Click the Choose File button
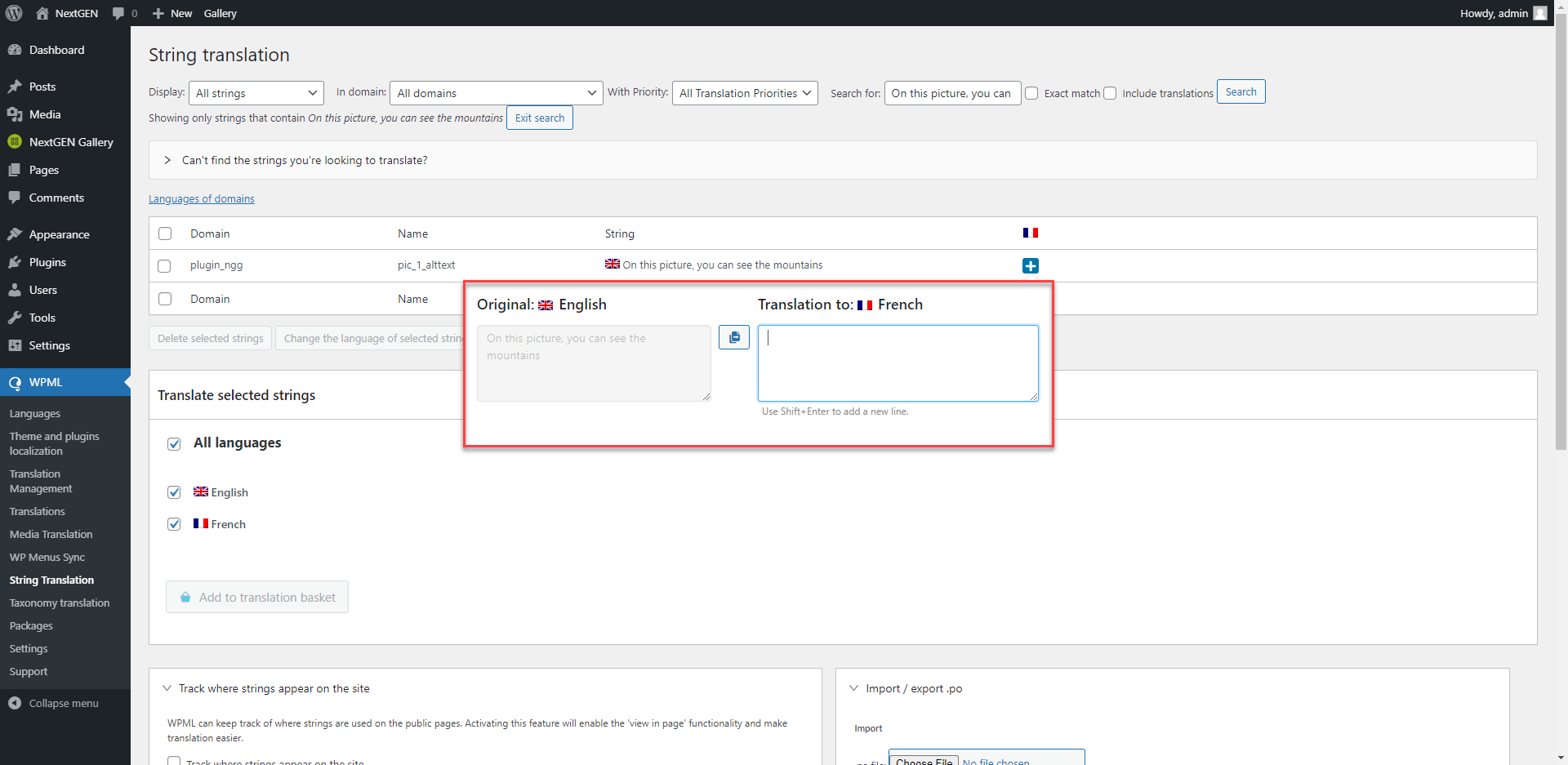The width and height of the screenshot is (1568, 765). click(x=924, y=759)
